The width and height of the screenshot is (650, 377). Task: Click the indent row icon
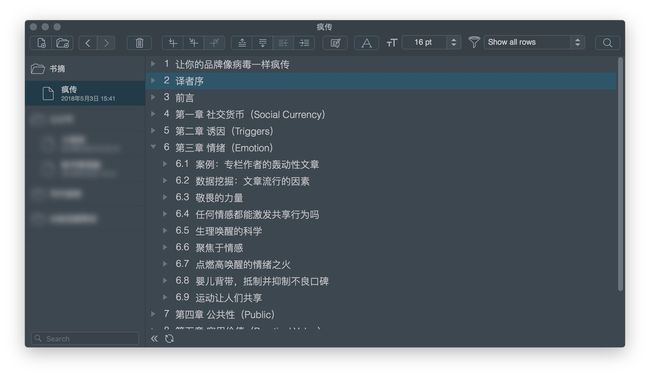[304, 43]
